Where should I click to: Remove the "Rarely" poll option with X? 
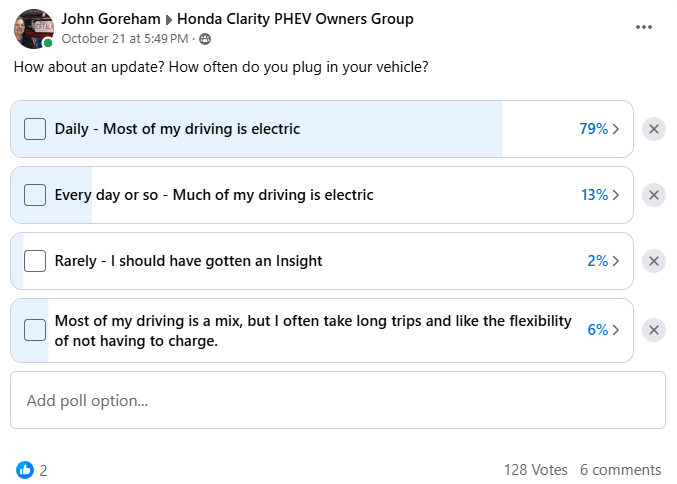tap(653, 261)
